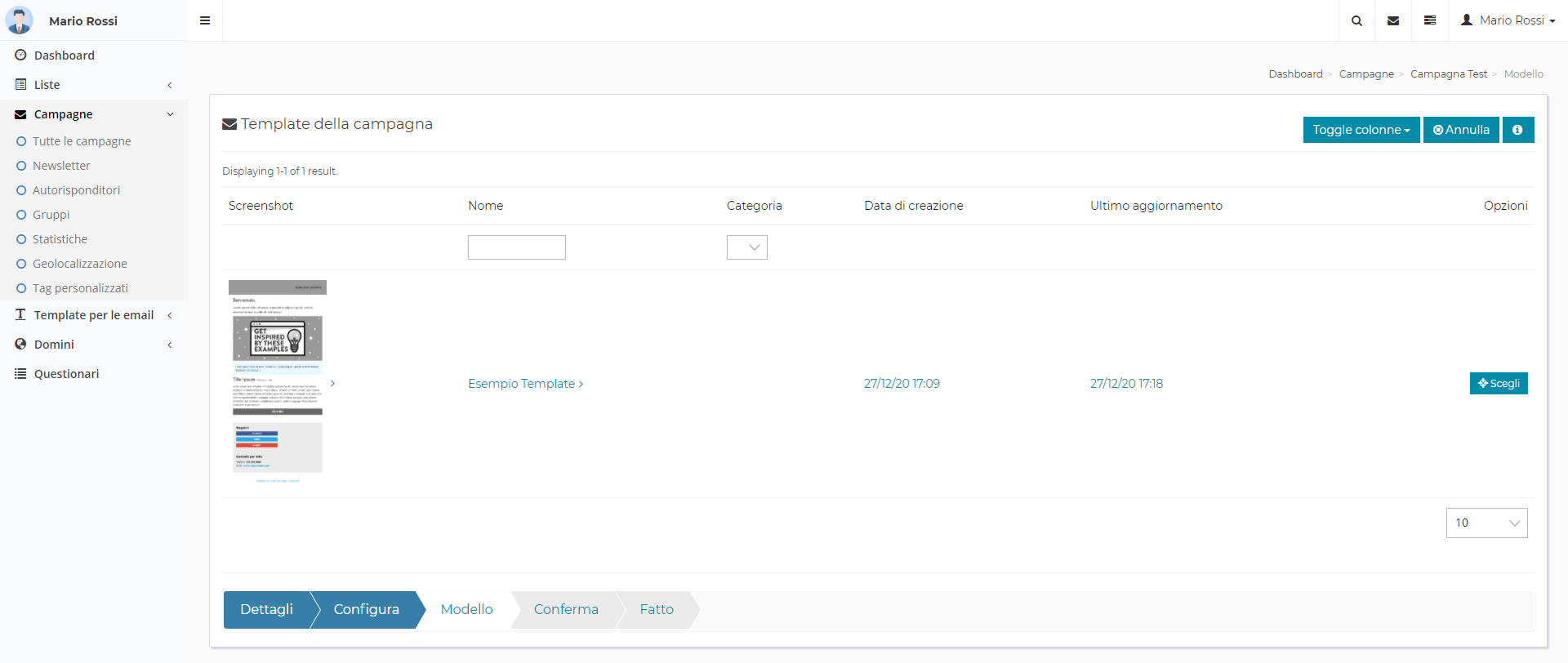The height and width of the screenshot is (663, 1568).
Task: Click Mario Rossi avatar in sidebar
Action: click(x=19, y=20)
